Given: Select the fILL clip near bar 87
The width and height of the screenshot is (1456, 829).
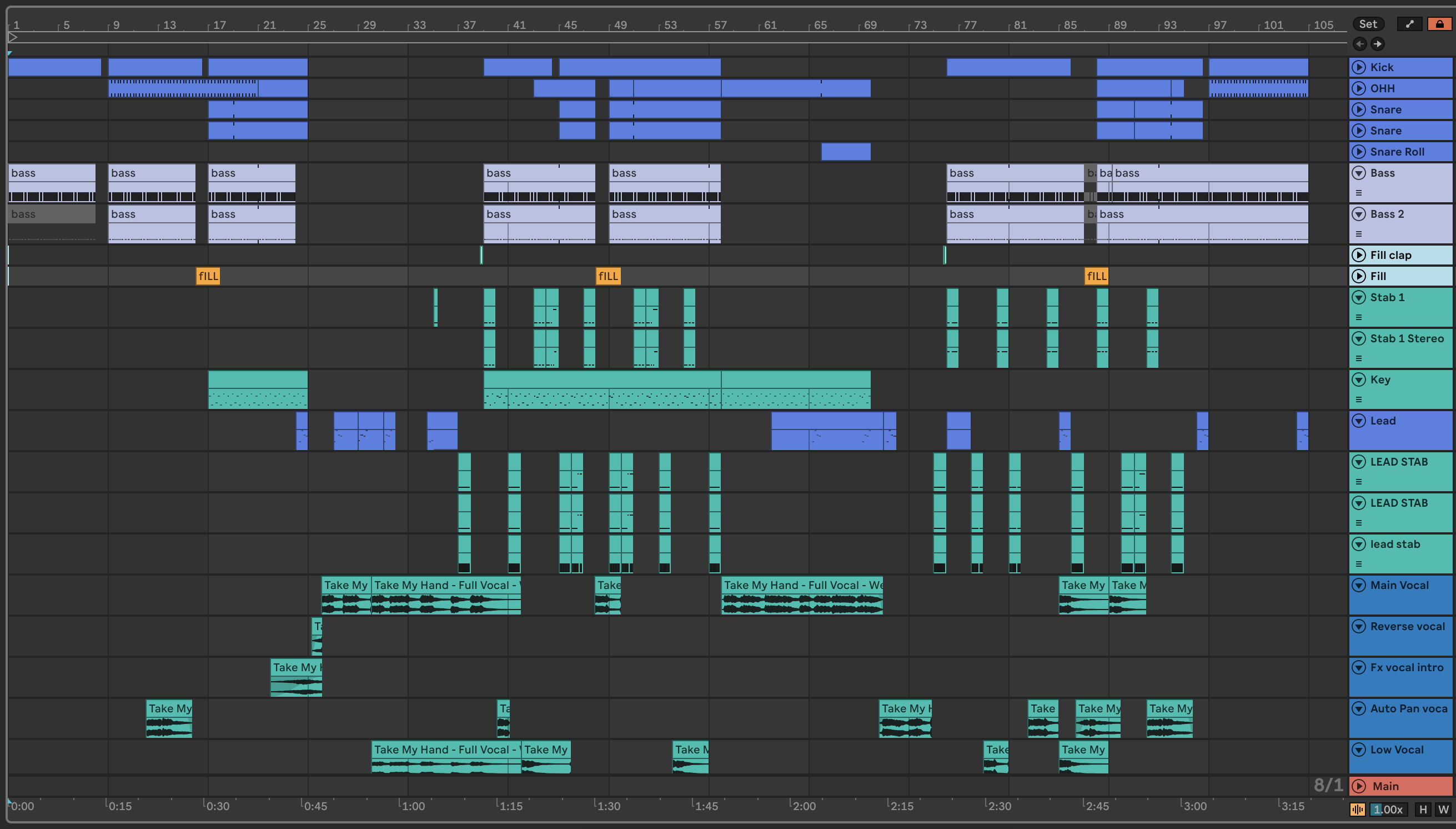Looking at the screenshot, I should click(x=1096, y=276).
